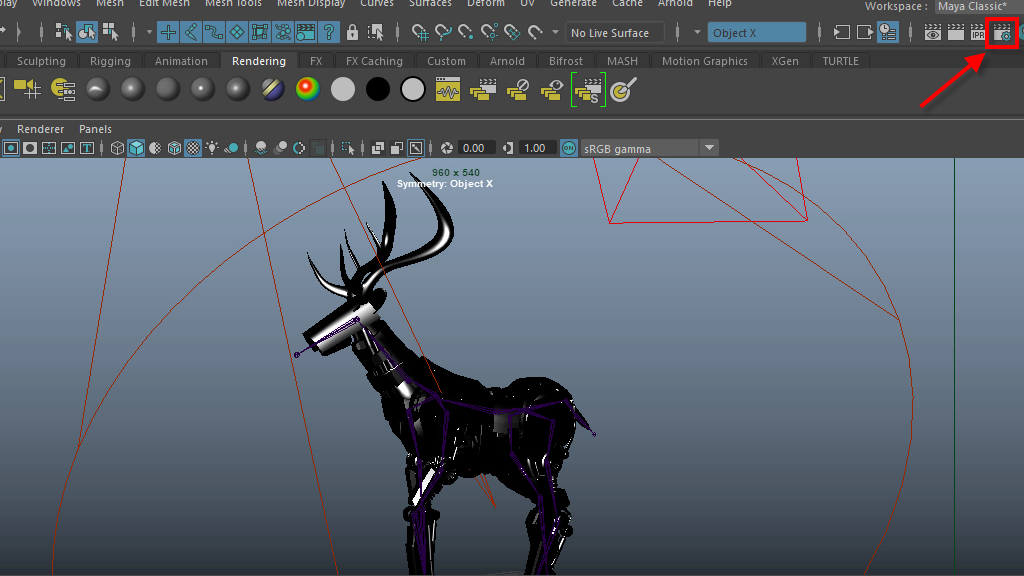Open the Mesh Display menu
The width and height of the screenshot is (1024, 576).
[311, 4]
